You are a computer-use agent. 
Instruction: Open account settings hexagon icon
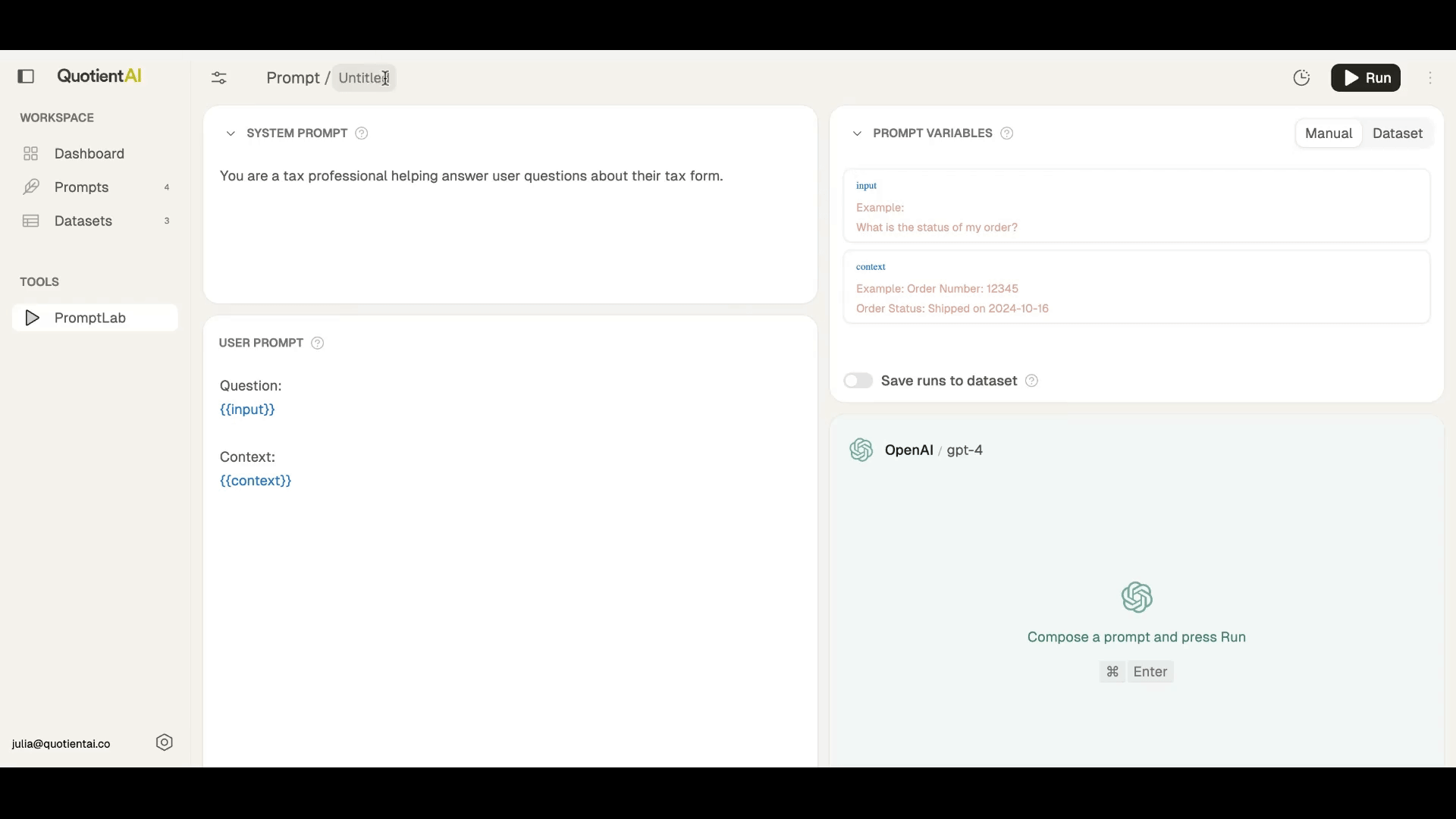pos(165,744)
